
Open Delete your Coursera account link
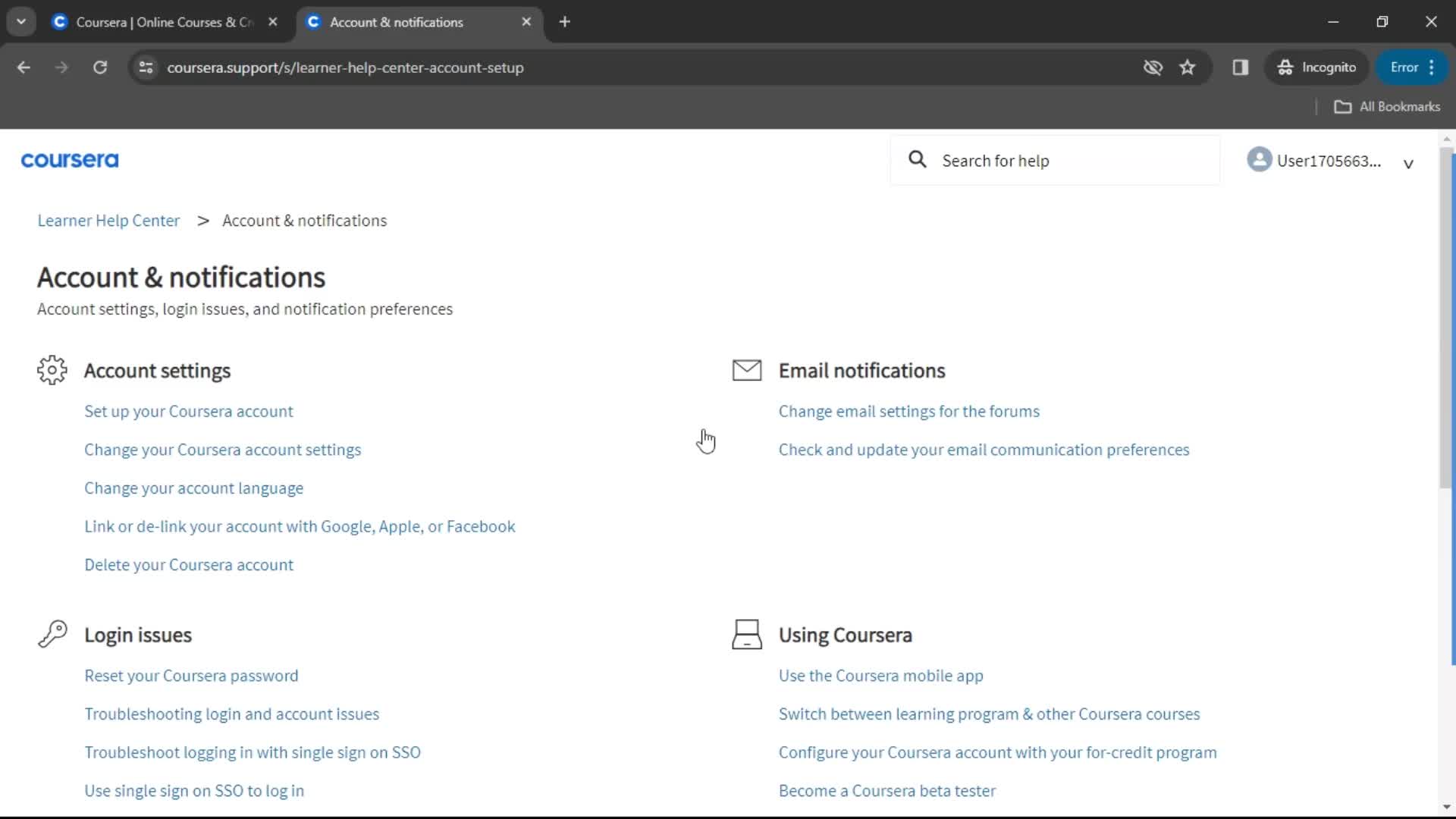(188, 565)
